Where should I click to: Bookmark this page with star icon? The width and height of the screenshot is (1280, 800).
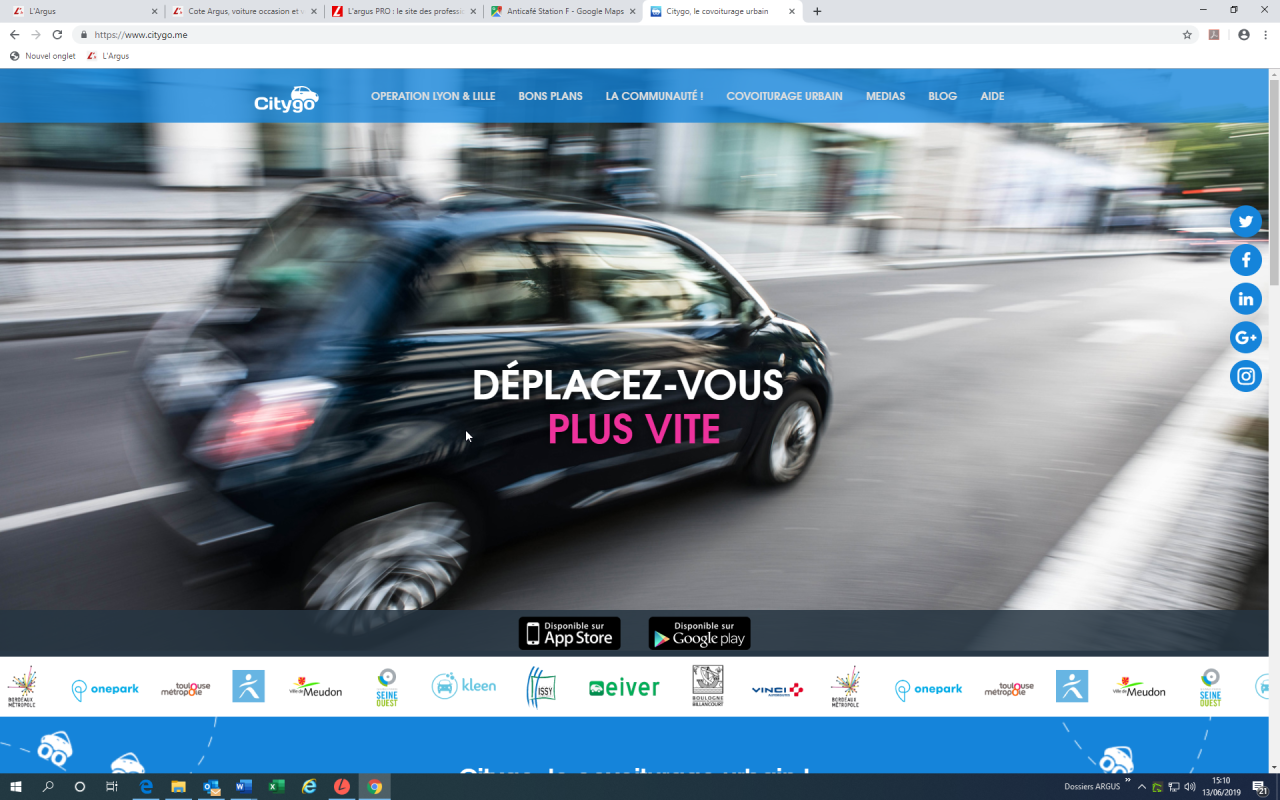[1187, 34]
